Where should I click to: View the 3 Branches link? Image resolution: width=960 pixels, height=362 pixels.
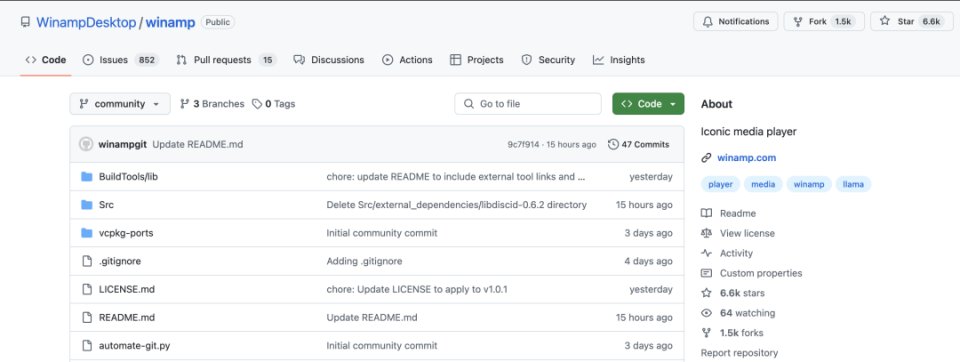coord(212,104)
